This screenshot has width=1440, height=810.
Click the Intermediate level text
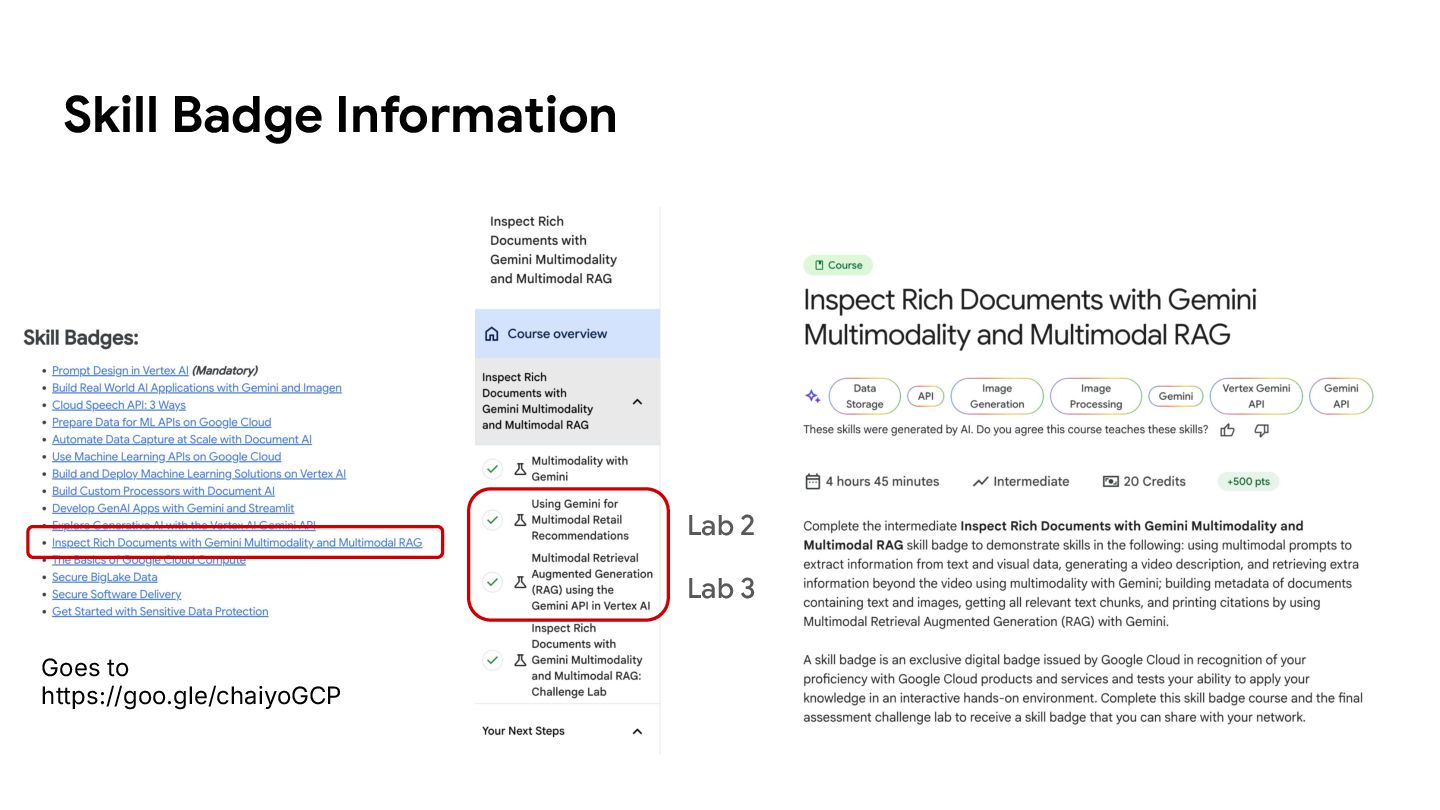click(1031, 481)
